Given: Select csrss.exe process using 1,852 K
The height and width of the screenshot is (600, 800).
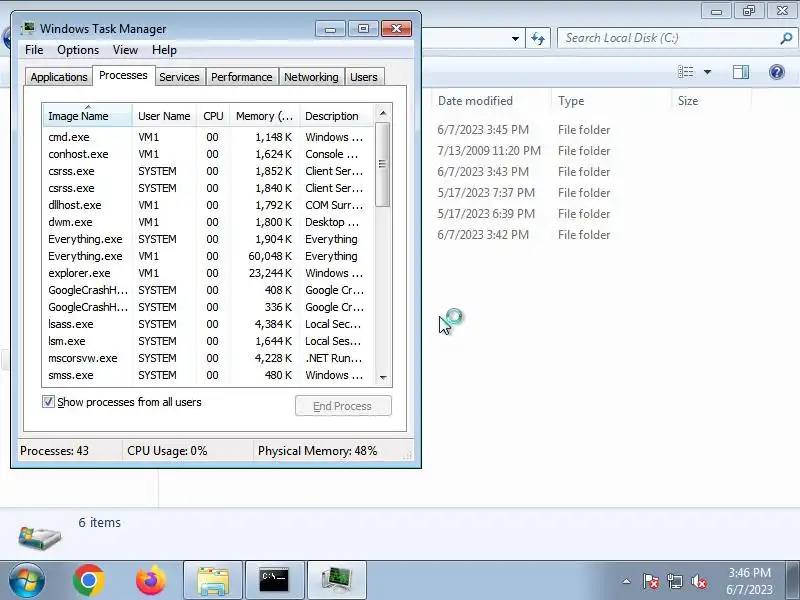Looking at the screenshot, I should (209, 171).
